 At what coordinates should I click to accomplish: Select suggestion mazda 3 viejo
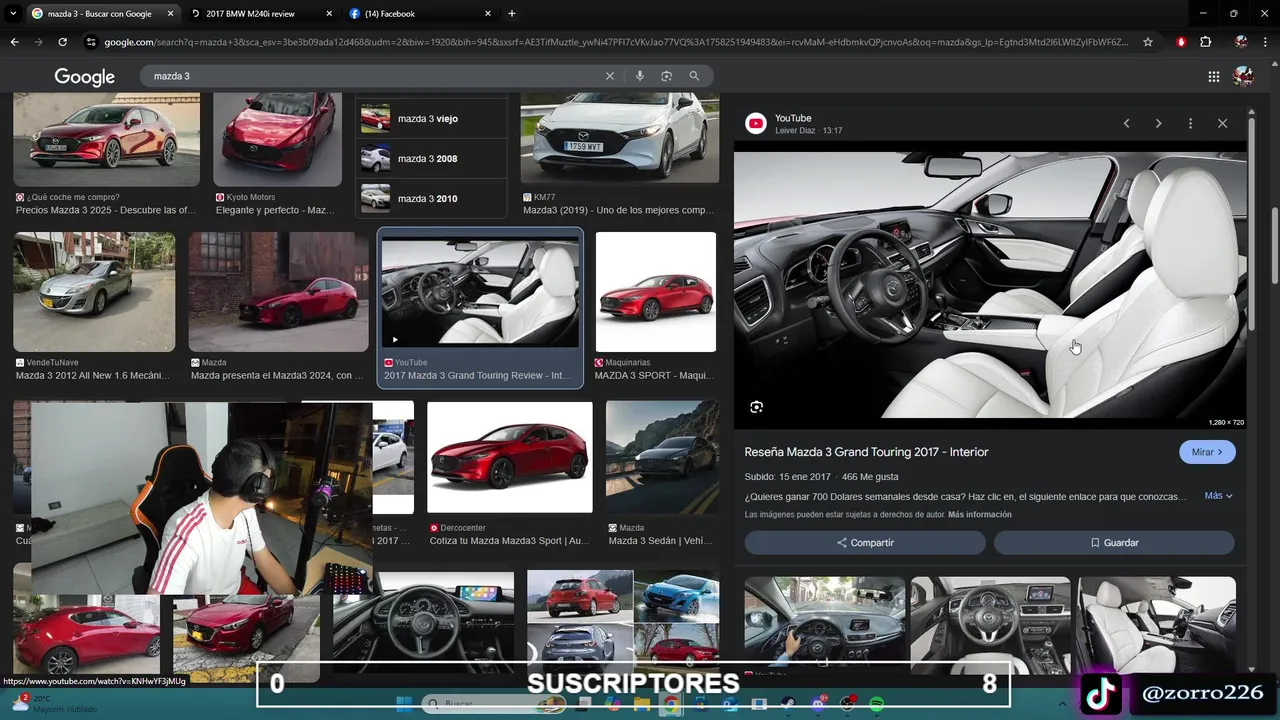[x=432, y=119]
